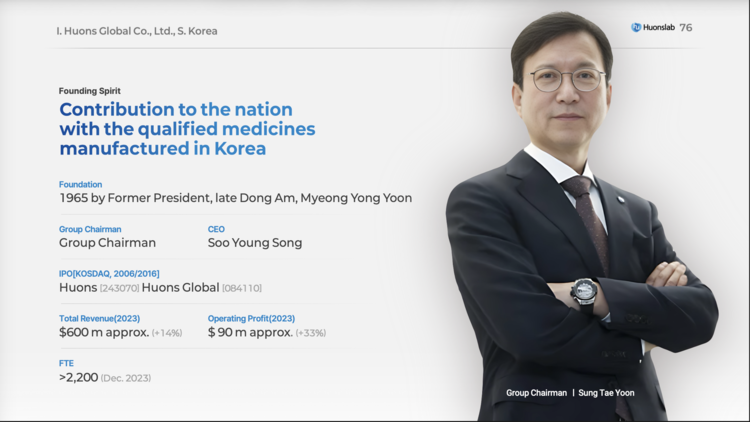Click the Huonslab logo icon
The width and height of the screenshot is (750, 422).
636,28
